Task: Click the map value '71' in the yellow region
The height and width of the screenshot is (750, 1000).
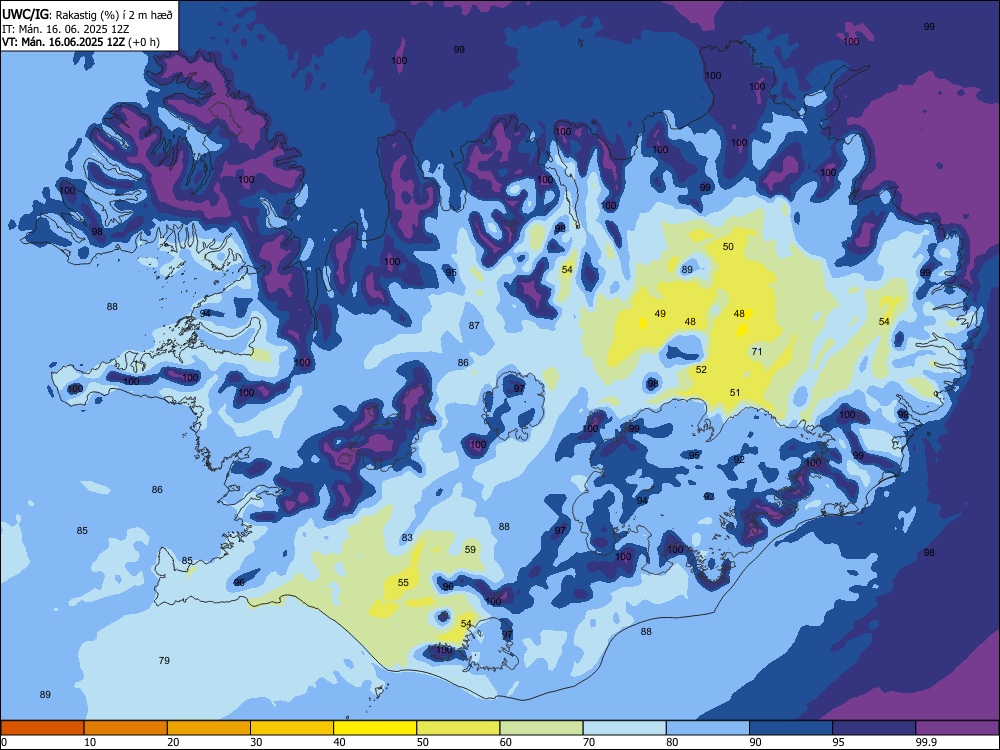Action: coord(757,351)
